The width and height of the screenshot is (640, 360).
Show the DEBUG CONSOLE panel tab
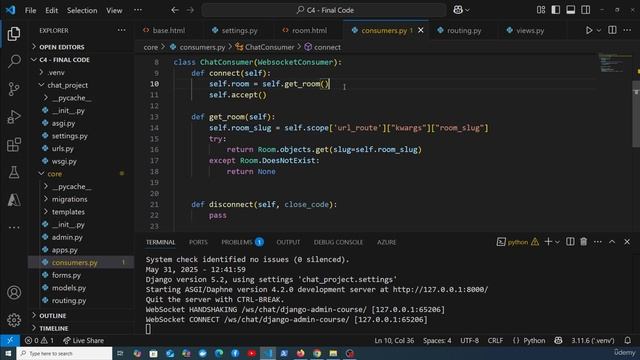click(338, 242)
